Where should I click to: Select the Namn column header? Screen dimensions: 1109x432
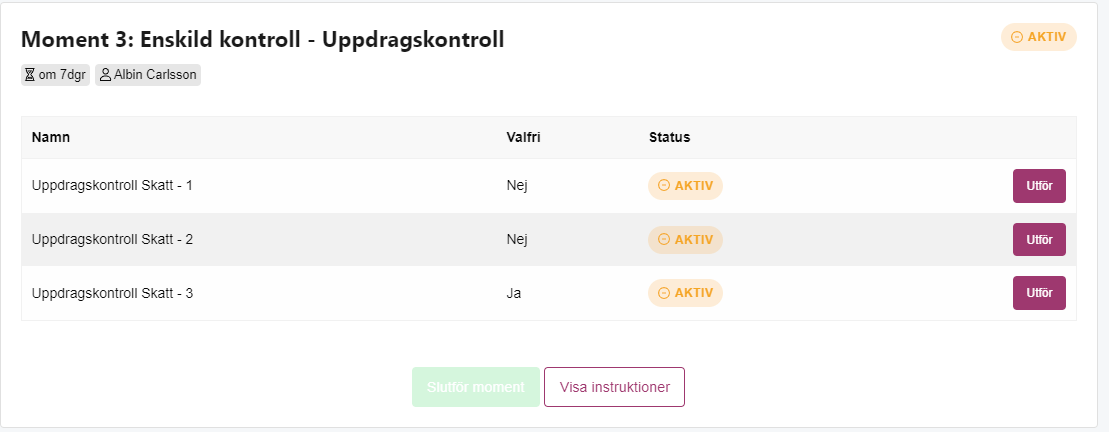point(51,137)
